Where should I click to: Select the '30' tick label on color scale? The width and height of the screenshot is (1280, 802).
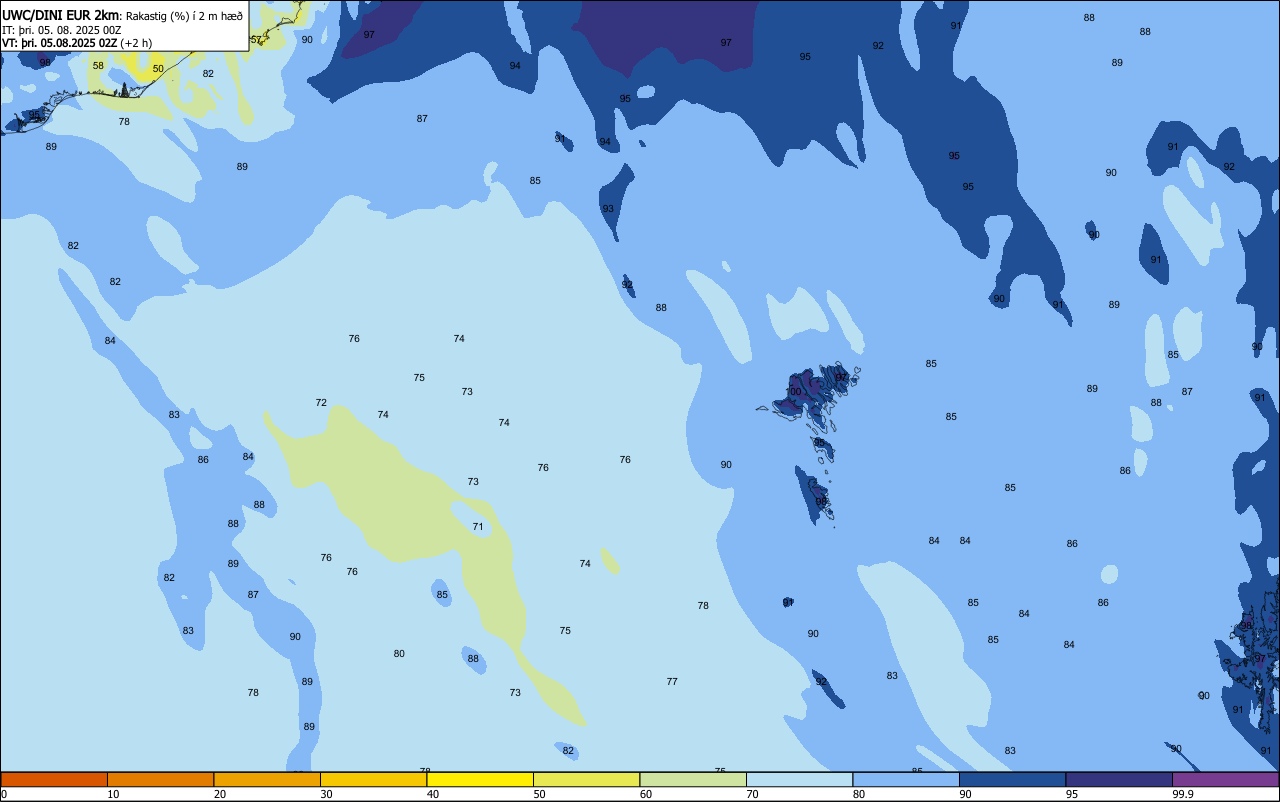click(x=326, y=794)
